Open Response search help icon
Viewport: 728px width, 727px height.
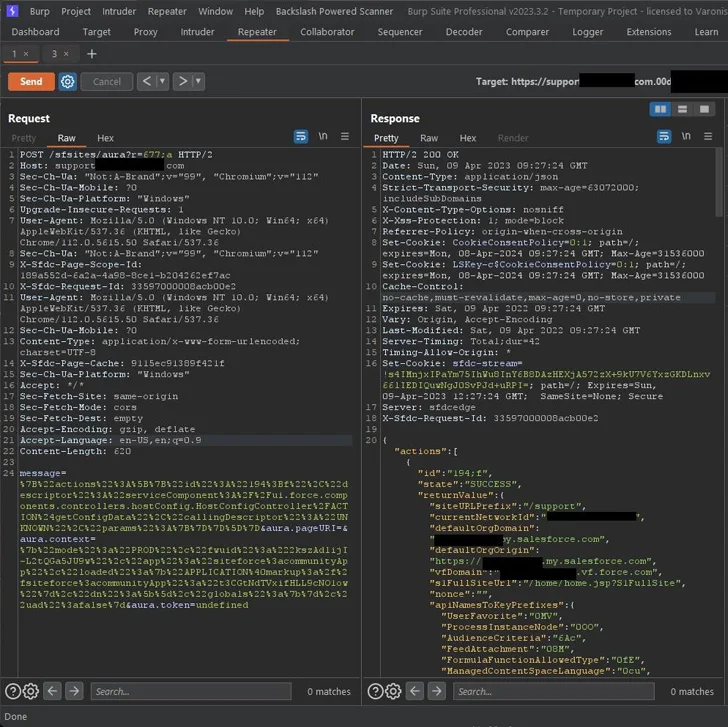tap(375, 692)
